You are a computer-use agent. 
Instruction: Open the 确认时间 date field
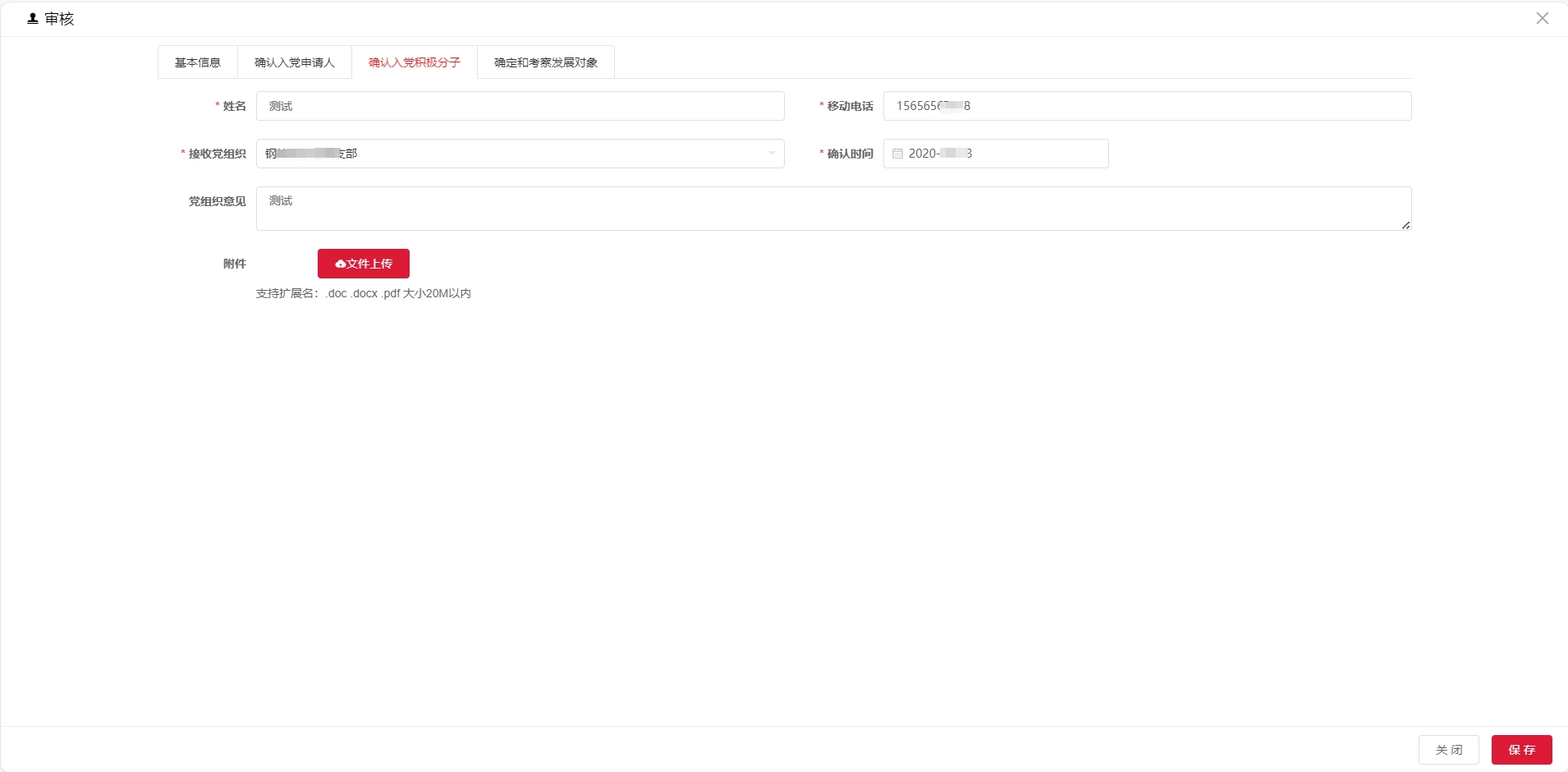click(x=996, y=154)
